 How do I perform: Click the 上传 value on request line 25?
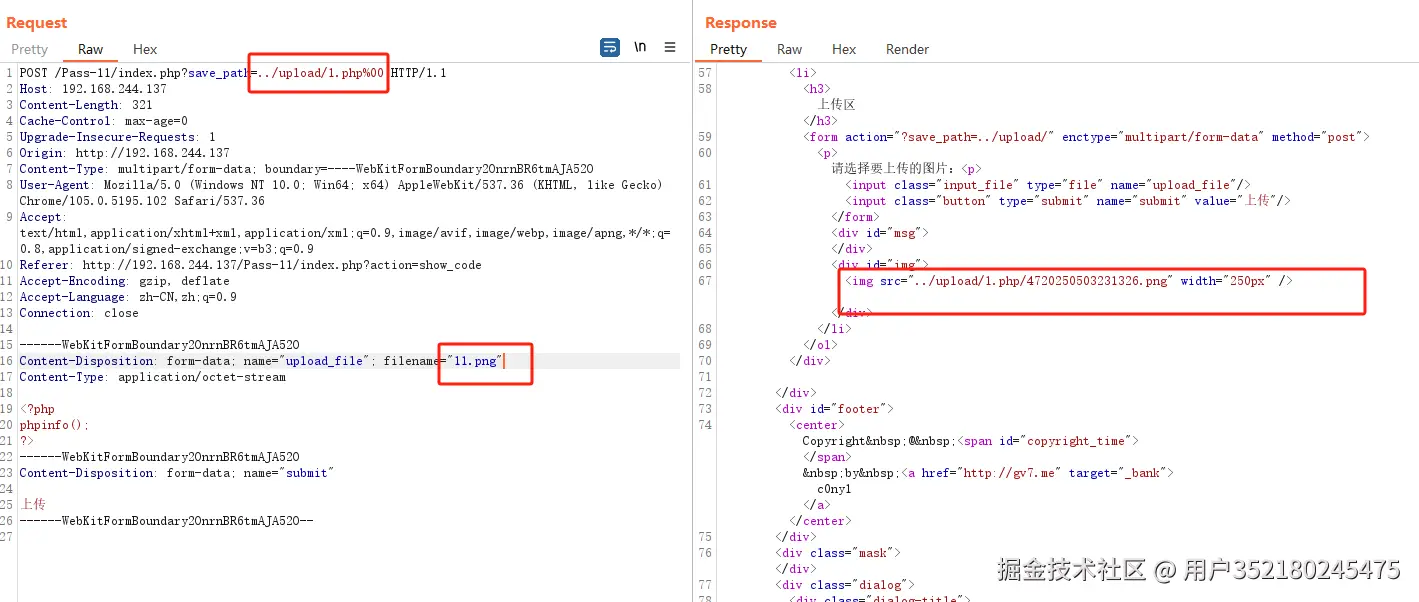pyautogui.click(x=33, y=505)
